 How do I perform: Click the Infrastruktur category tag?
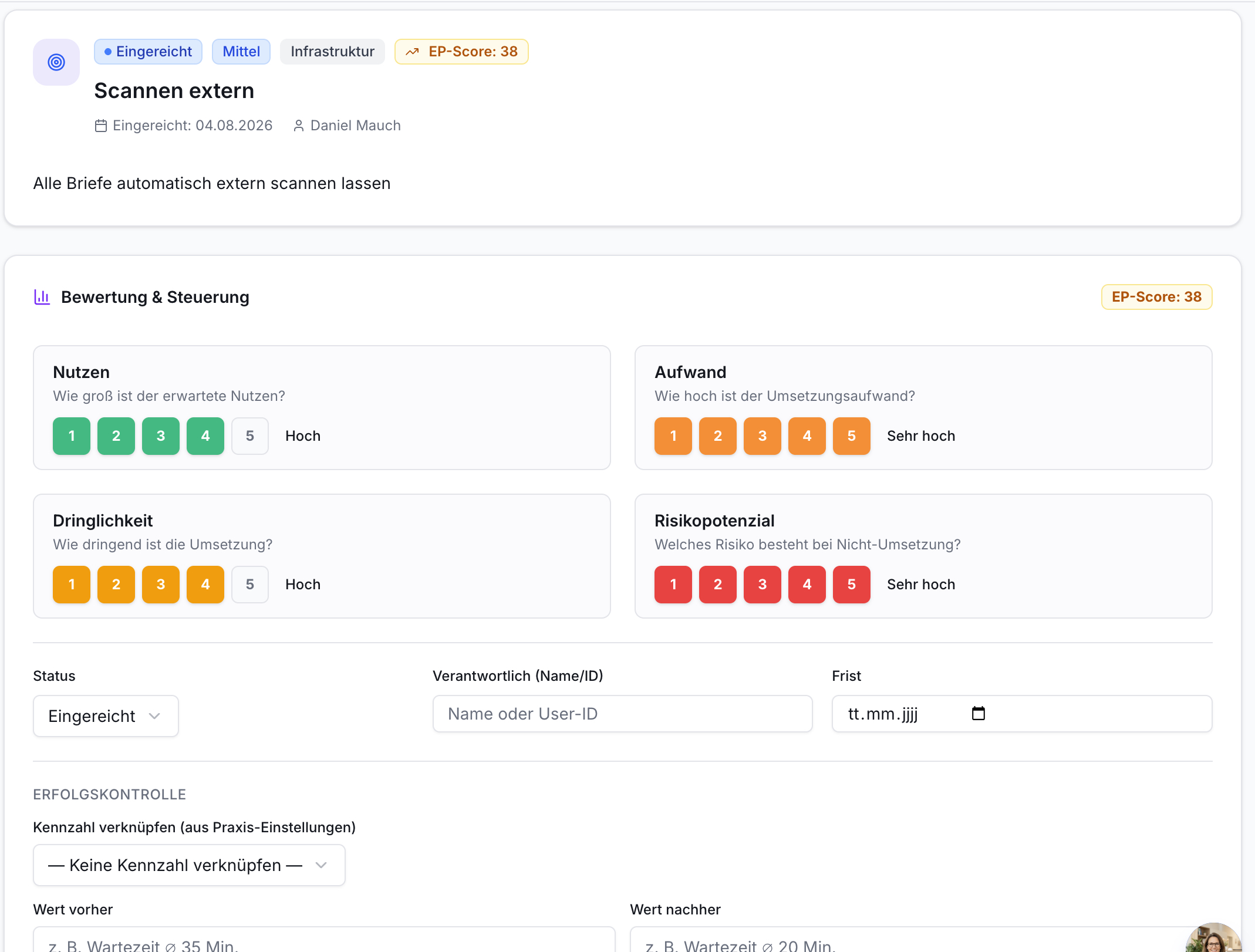click(332, 52)
